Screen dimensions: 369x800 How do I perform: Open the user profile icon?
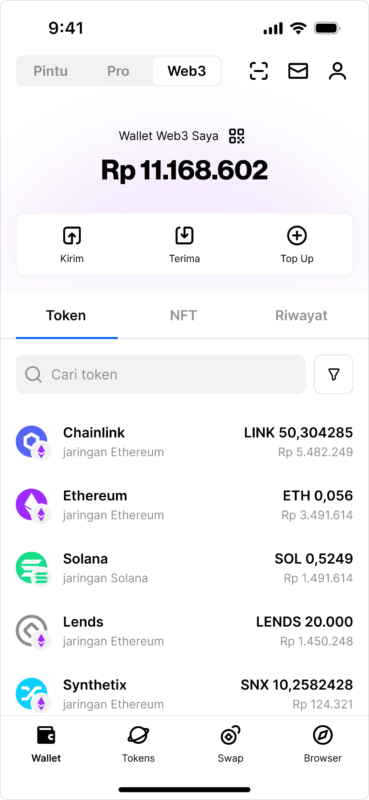pyautogui.click(x=337, y=71)
